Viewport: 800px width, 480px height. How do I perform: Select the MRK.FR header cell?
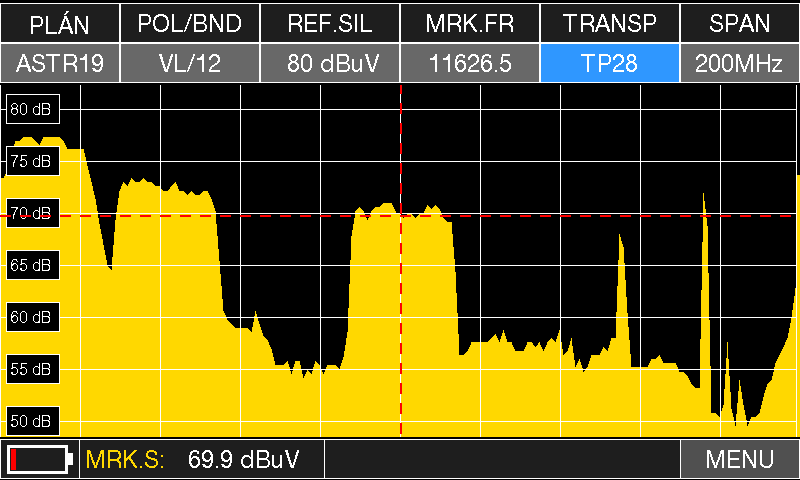click(470, 23)
